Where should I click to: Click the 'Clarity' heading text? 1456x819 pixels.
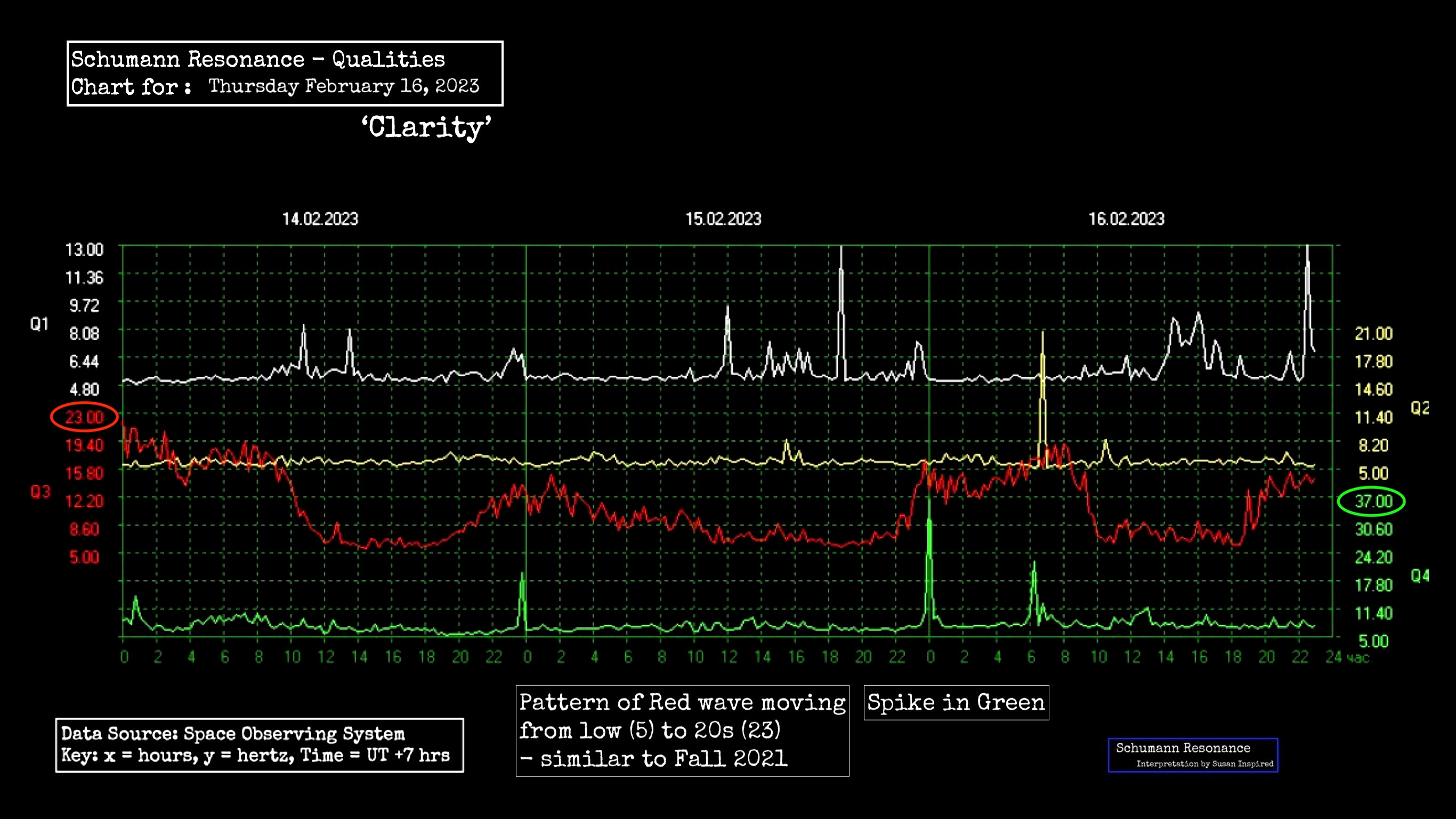(427, 127)
